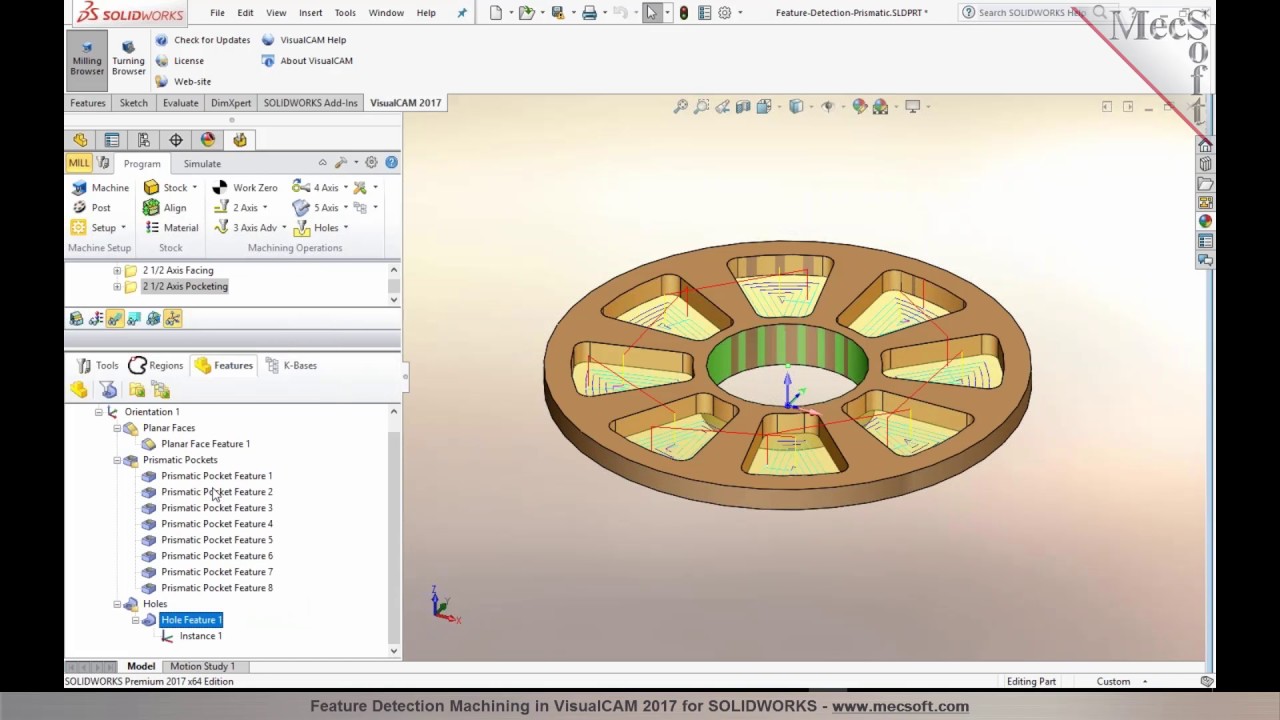Open the 2 Axis operations dropdown
Image resolution: width=1280 pixels, height=720 pixels.
tap(241, 208)
